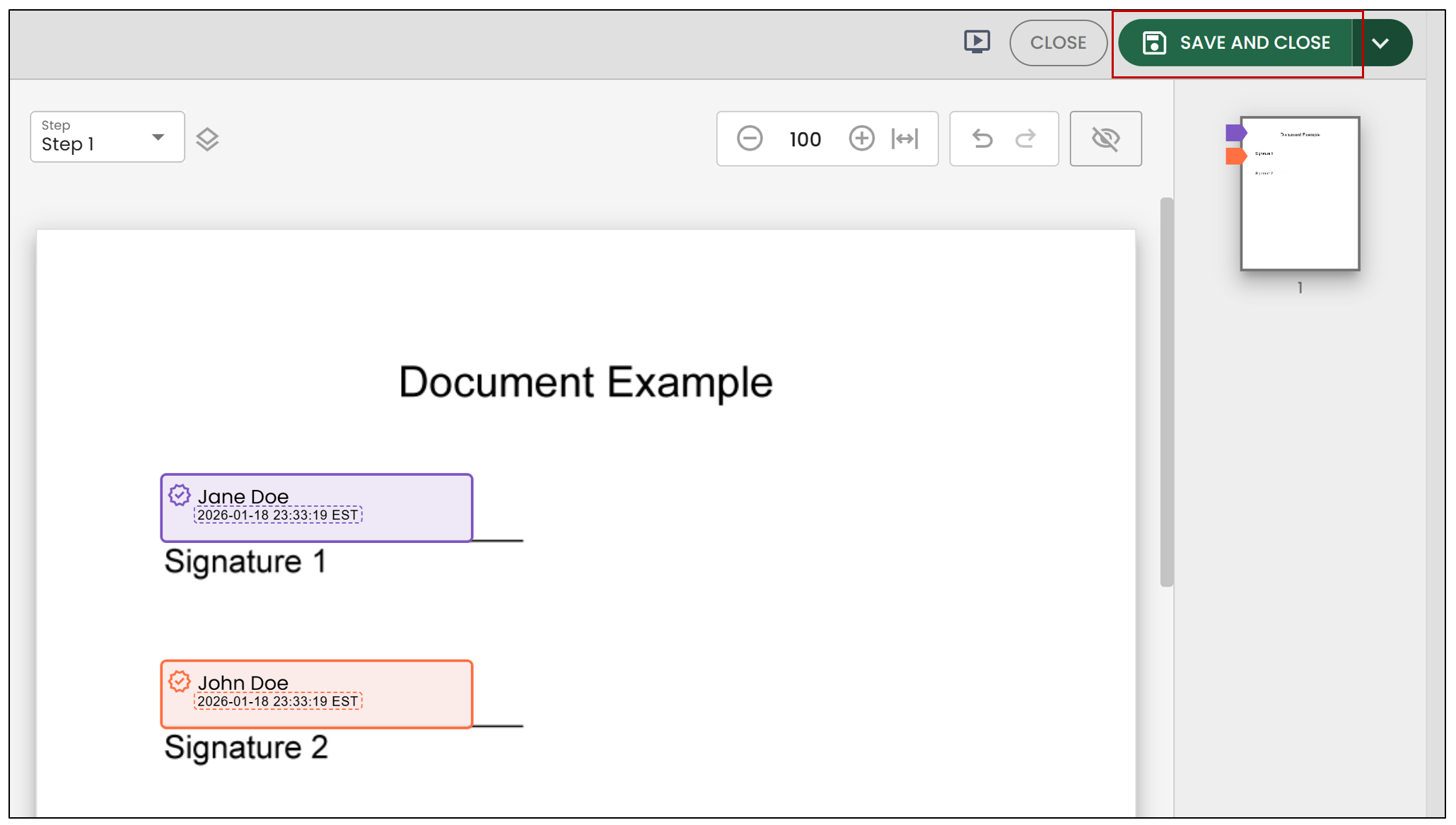The image size is (1456, 825).
Task: Click Jane Doe's signature verification badge icon
Action: point(180,496)
